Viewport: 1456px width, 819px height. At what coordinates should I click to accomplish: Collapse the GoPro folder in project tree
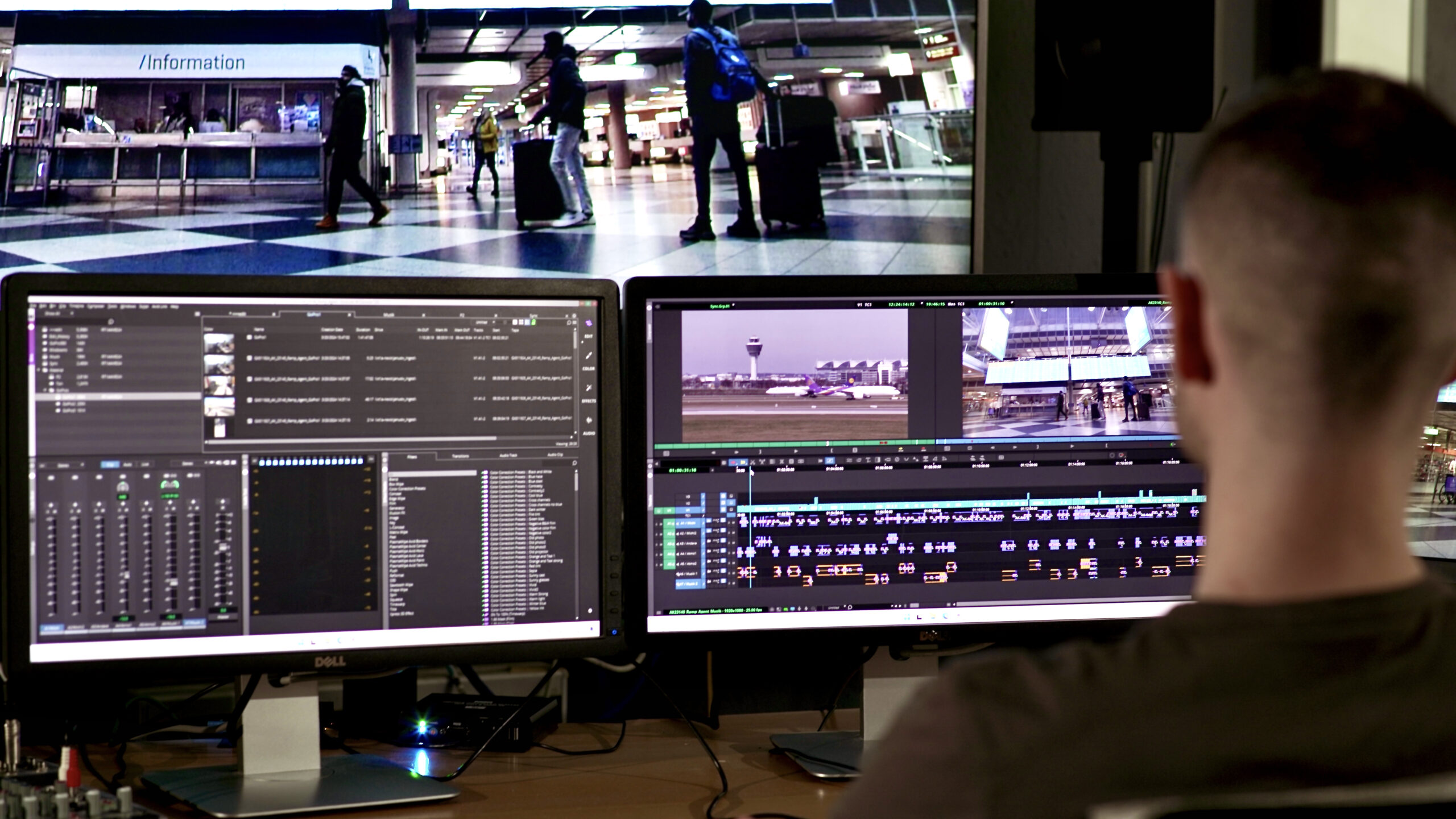pos(44,390)
